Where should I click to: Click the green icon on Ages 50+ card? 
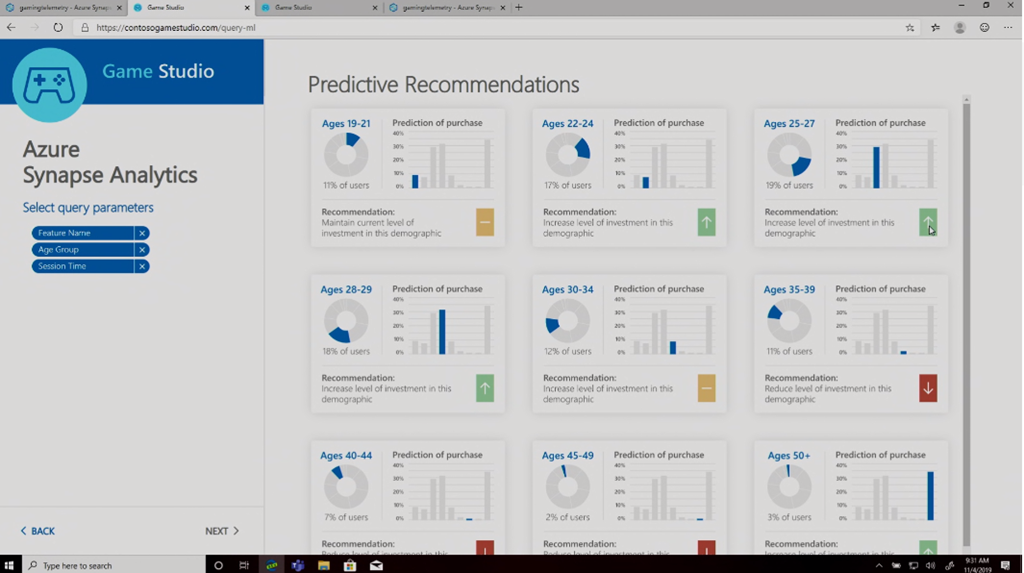pyautogui.click(x=927, y=548)
